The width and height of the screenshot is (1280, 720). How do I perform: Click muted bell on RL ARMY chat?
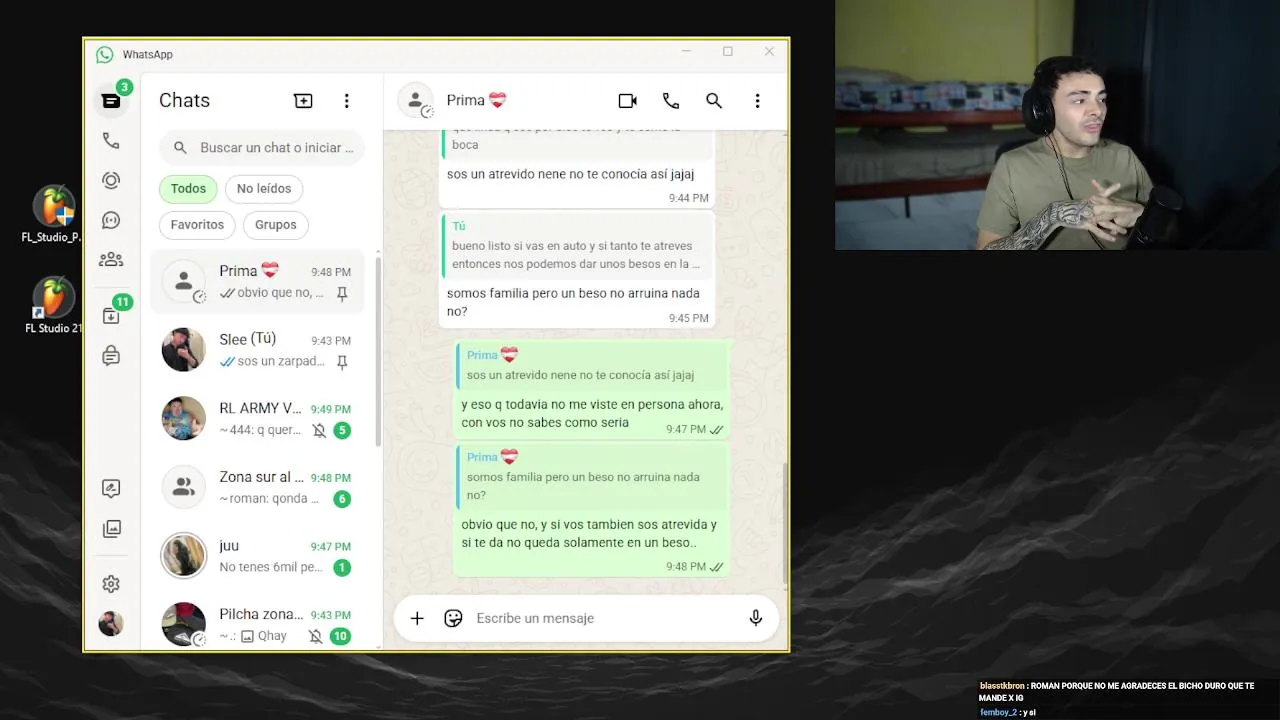(x=319, y=431)
